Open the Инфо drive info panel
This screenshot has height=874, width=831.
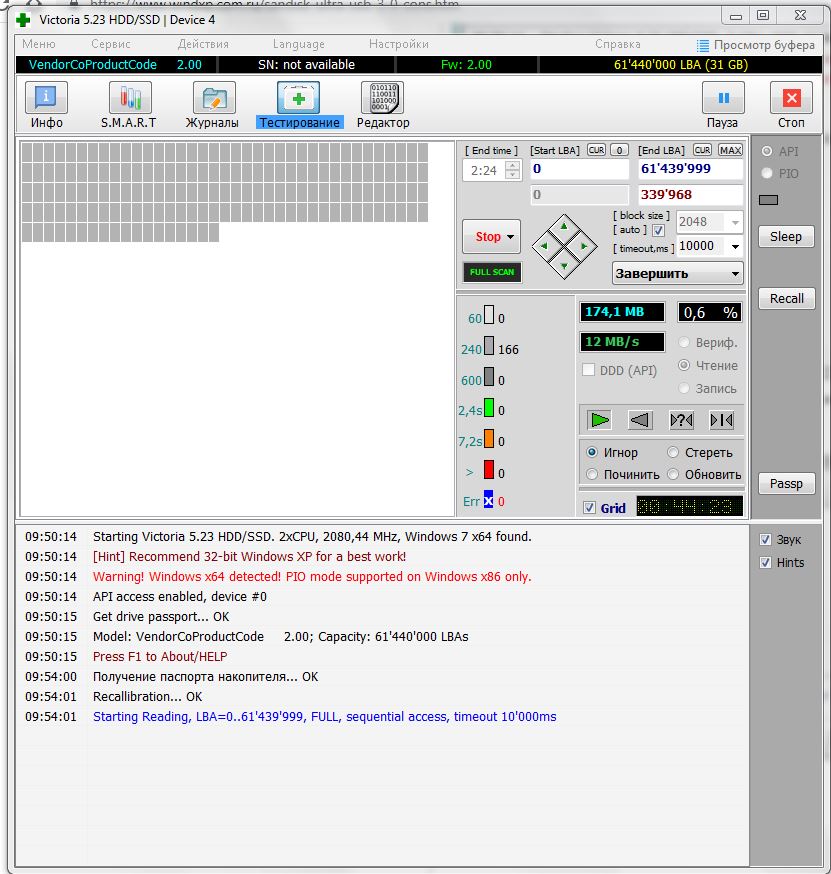(46, 106)
